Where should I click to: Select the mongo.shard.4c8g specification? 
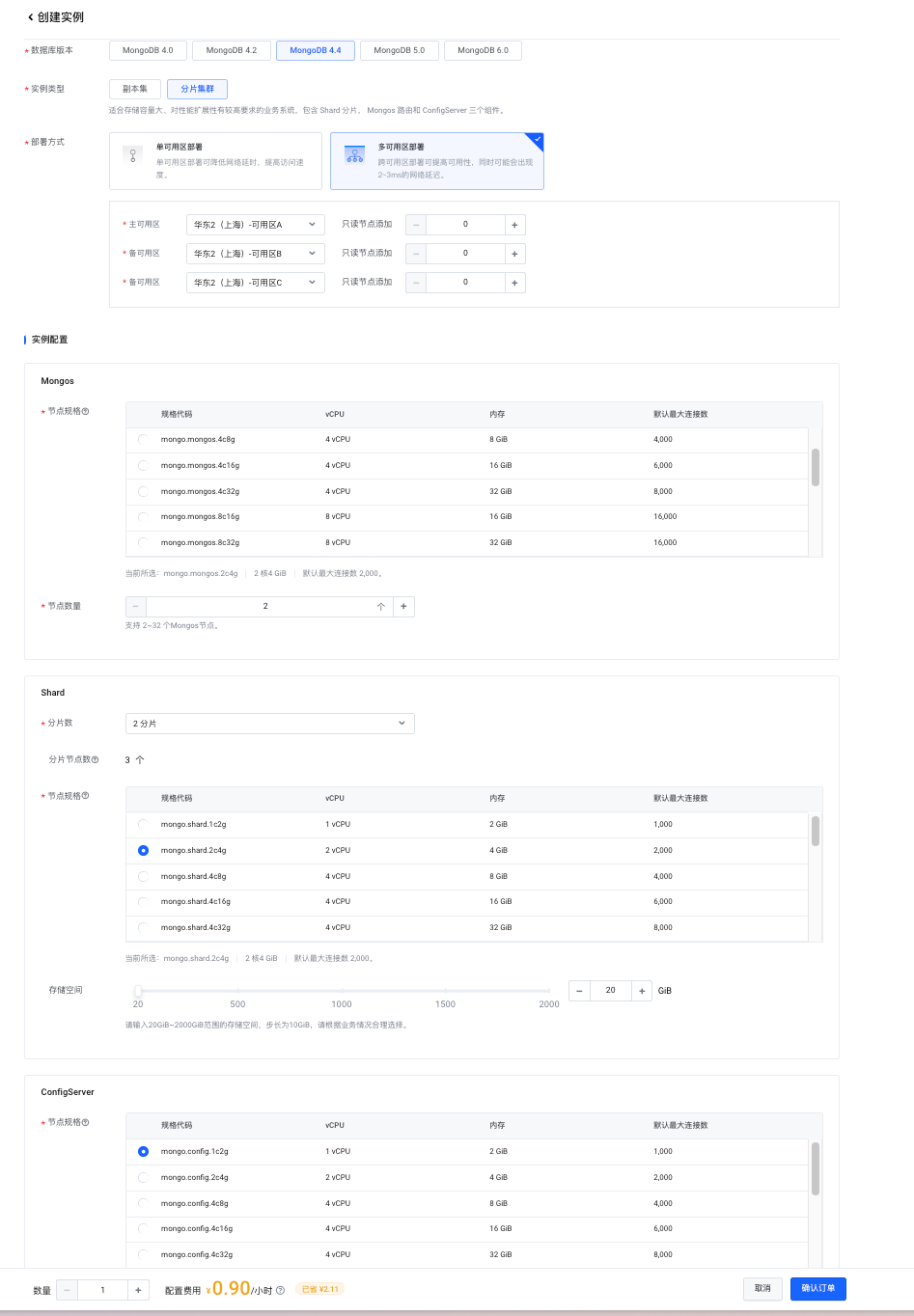click(143, 876)
